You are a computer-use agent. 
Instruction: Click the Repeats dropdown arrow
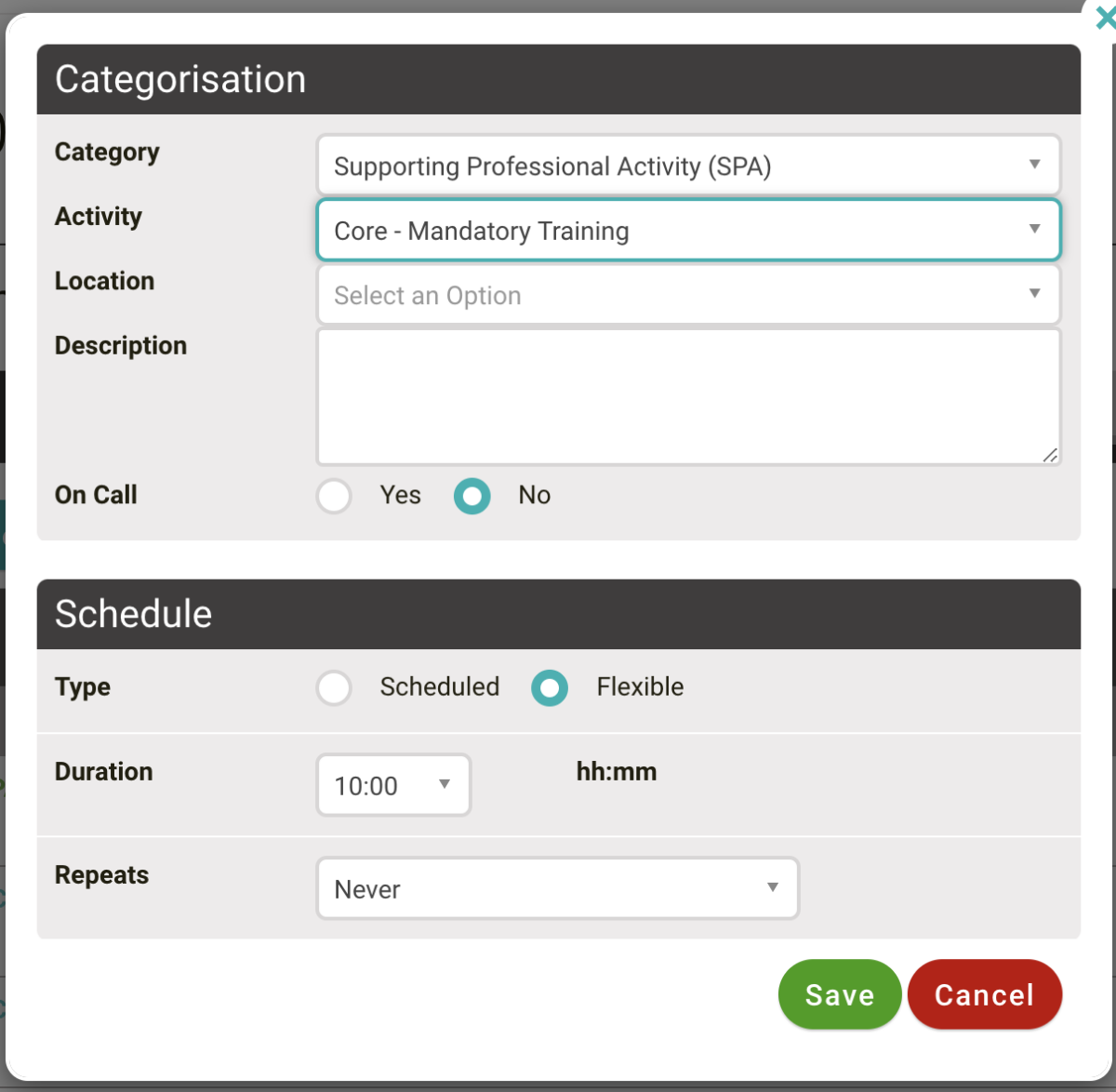(x=772, y=888)
